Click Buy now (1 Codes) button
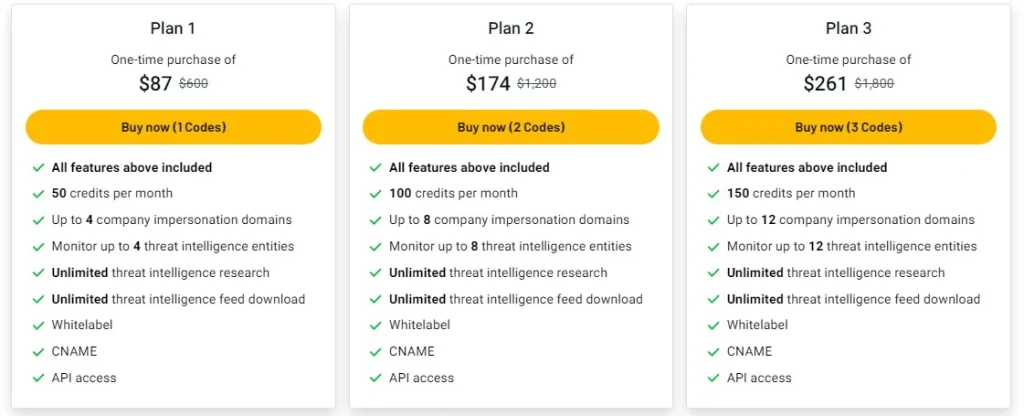The height and width of the screenshot is (416, 1024). [173, 127]
